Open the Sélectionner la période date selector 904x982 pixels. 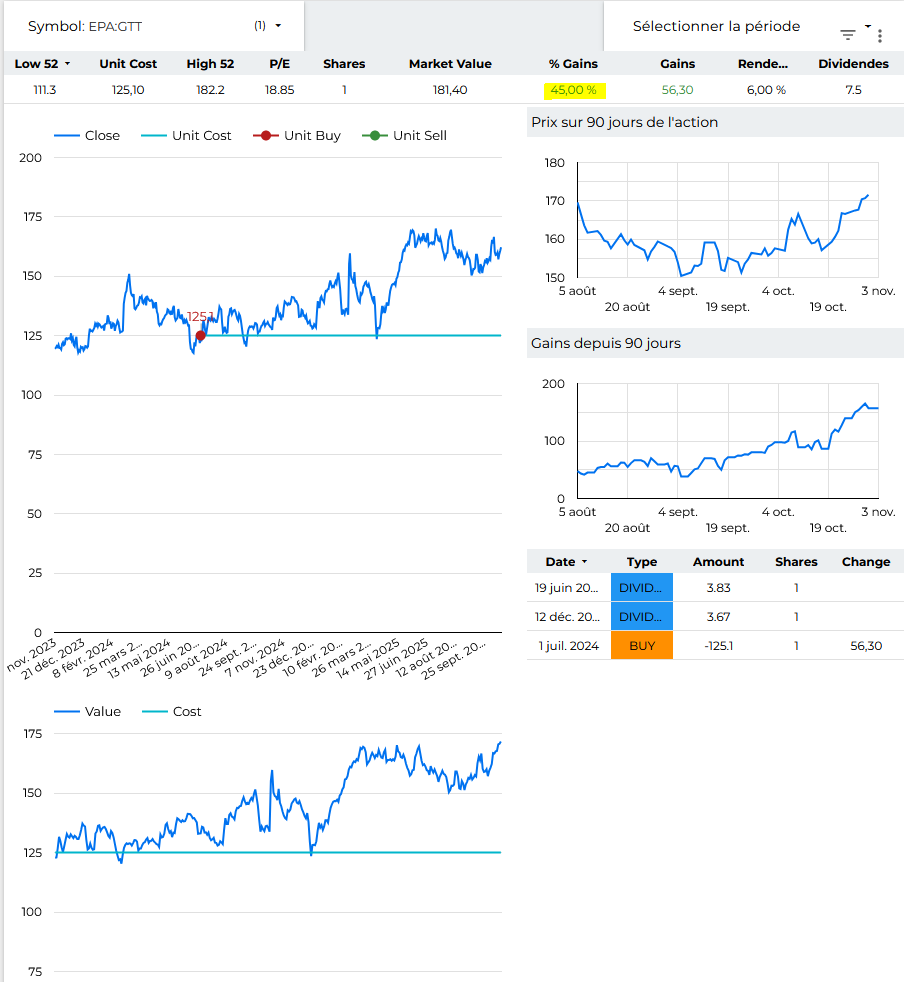pos(716,27)
